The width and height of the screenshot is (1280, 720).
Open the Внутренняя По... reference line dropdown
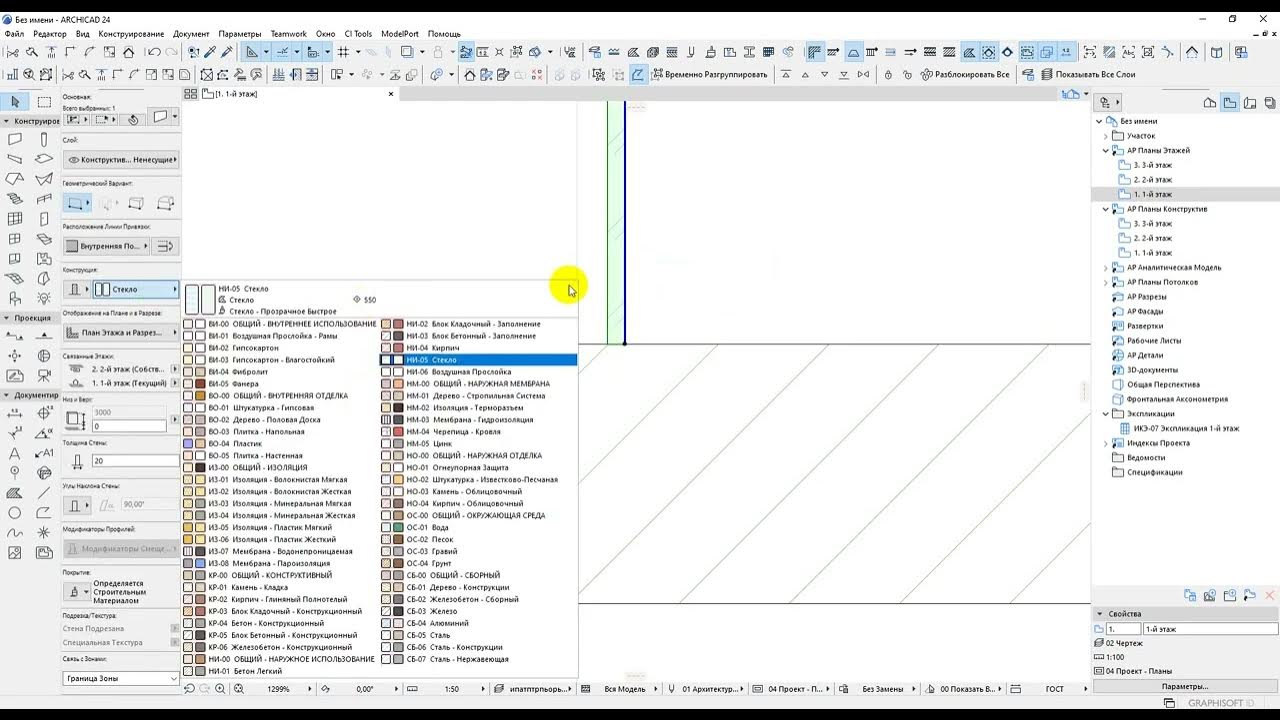coord(107,246)
